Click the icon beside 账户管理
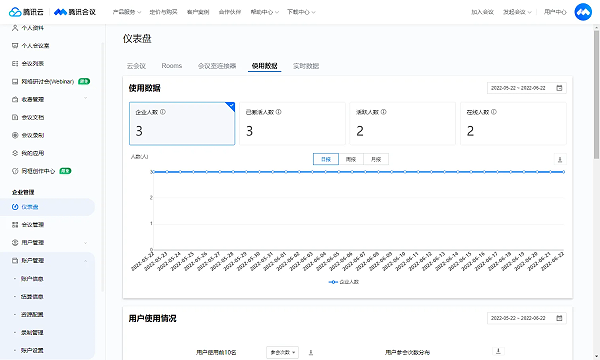The image size is (600, 360). click(15, 261)
